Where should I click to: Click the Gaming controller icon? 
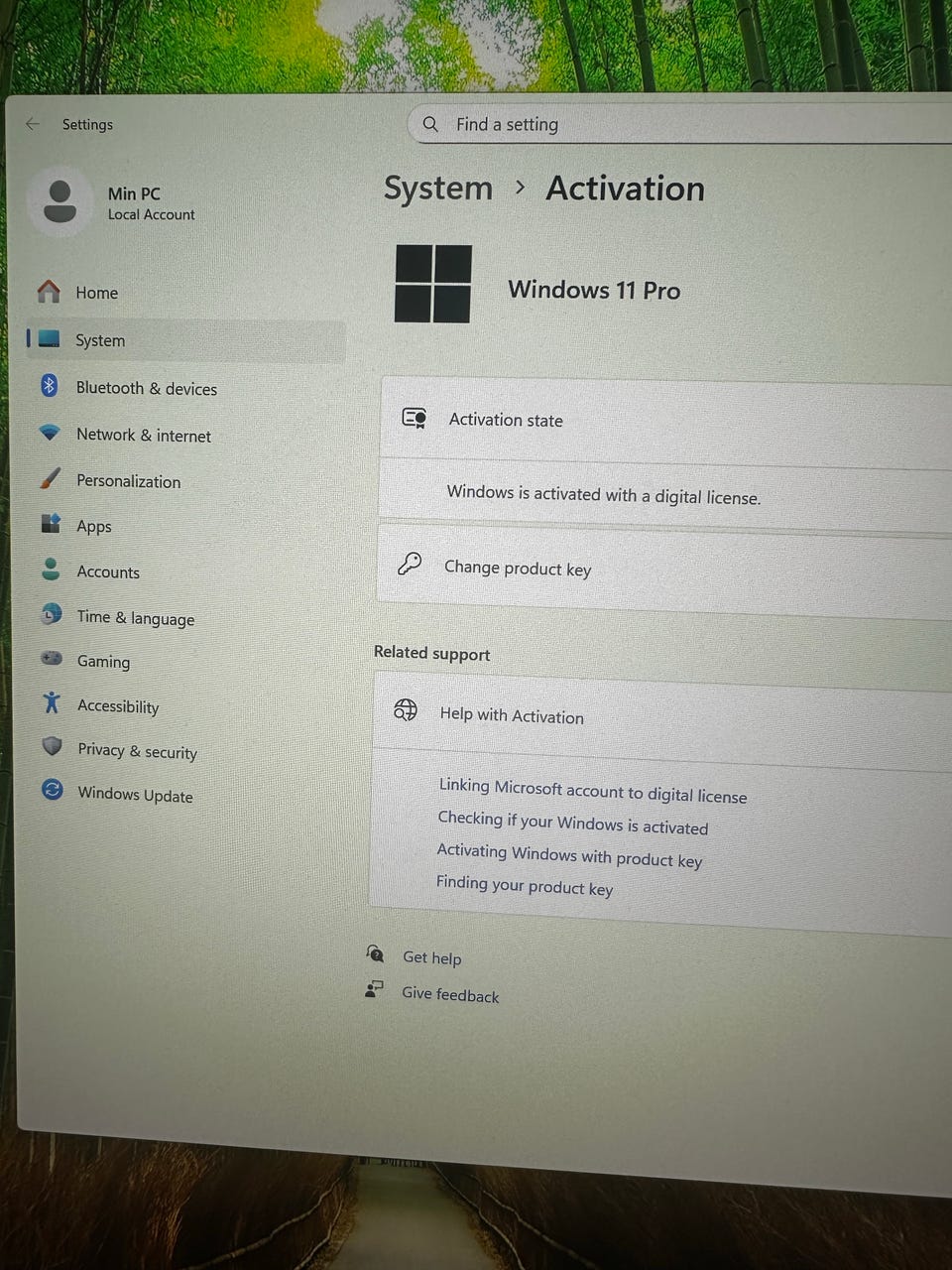[x=52, y=658]
